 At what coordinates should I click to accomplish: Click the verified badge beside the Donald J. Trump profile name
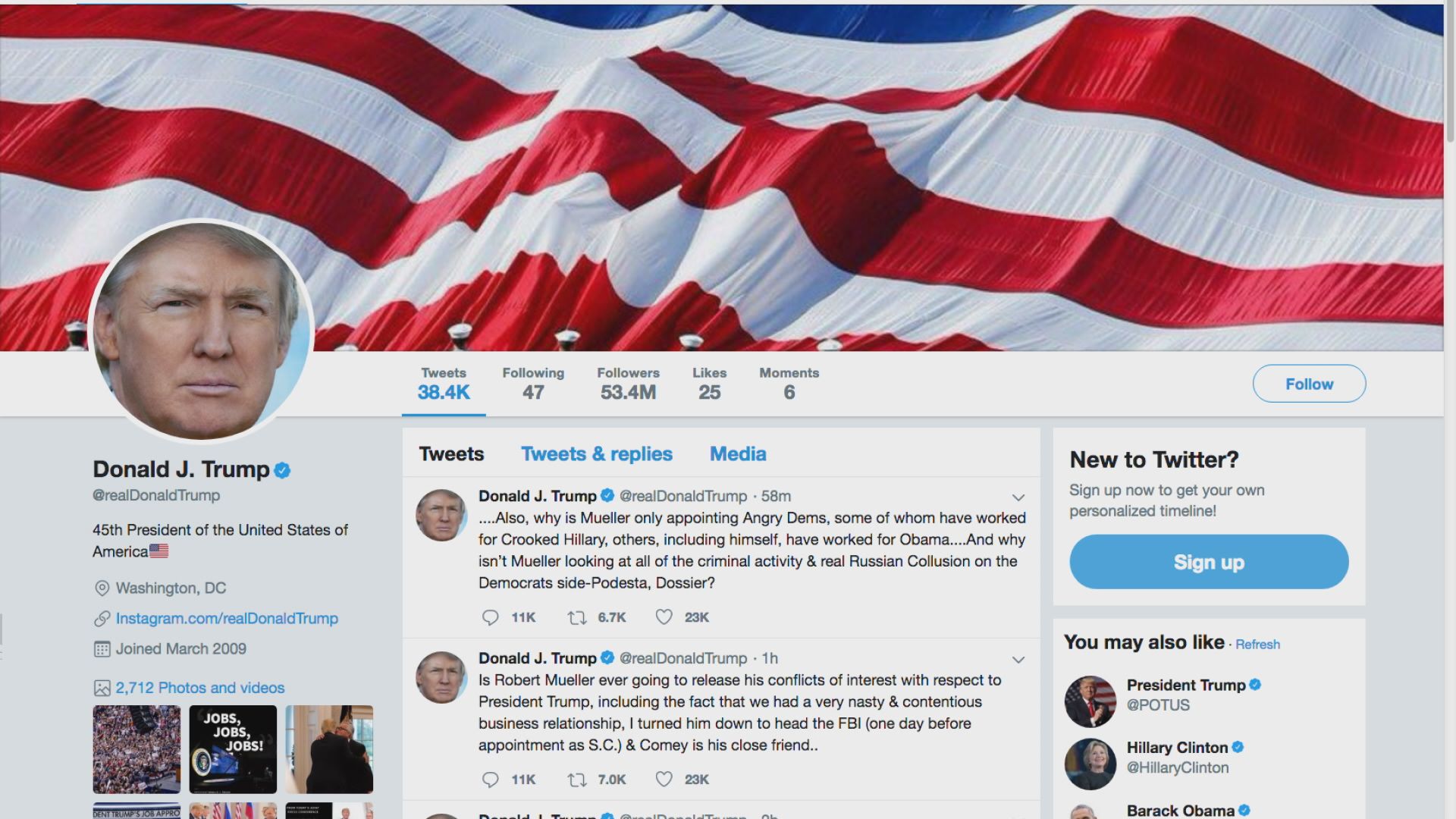click(x=282, y=470)
